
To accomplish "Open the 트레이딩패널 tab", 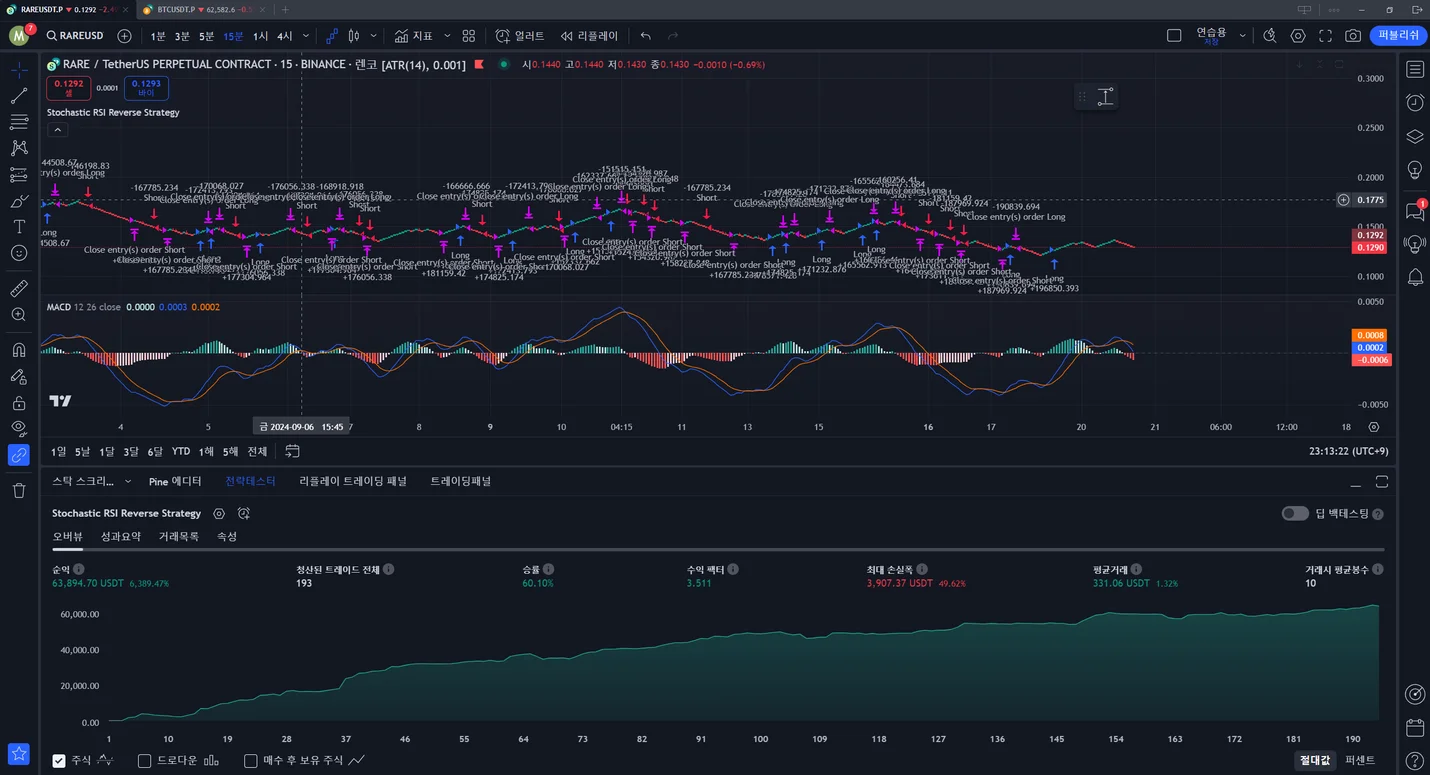I will (461, 481).
